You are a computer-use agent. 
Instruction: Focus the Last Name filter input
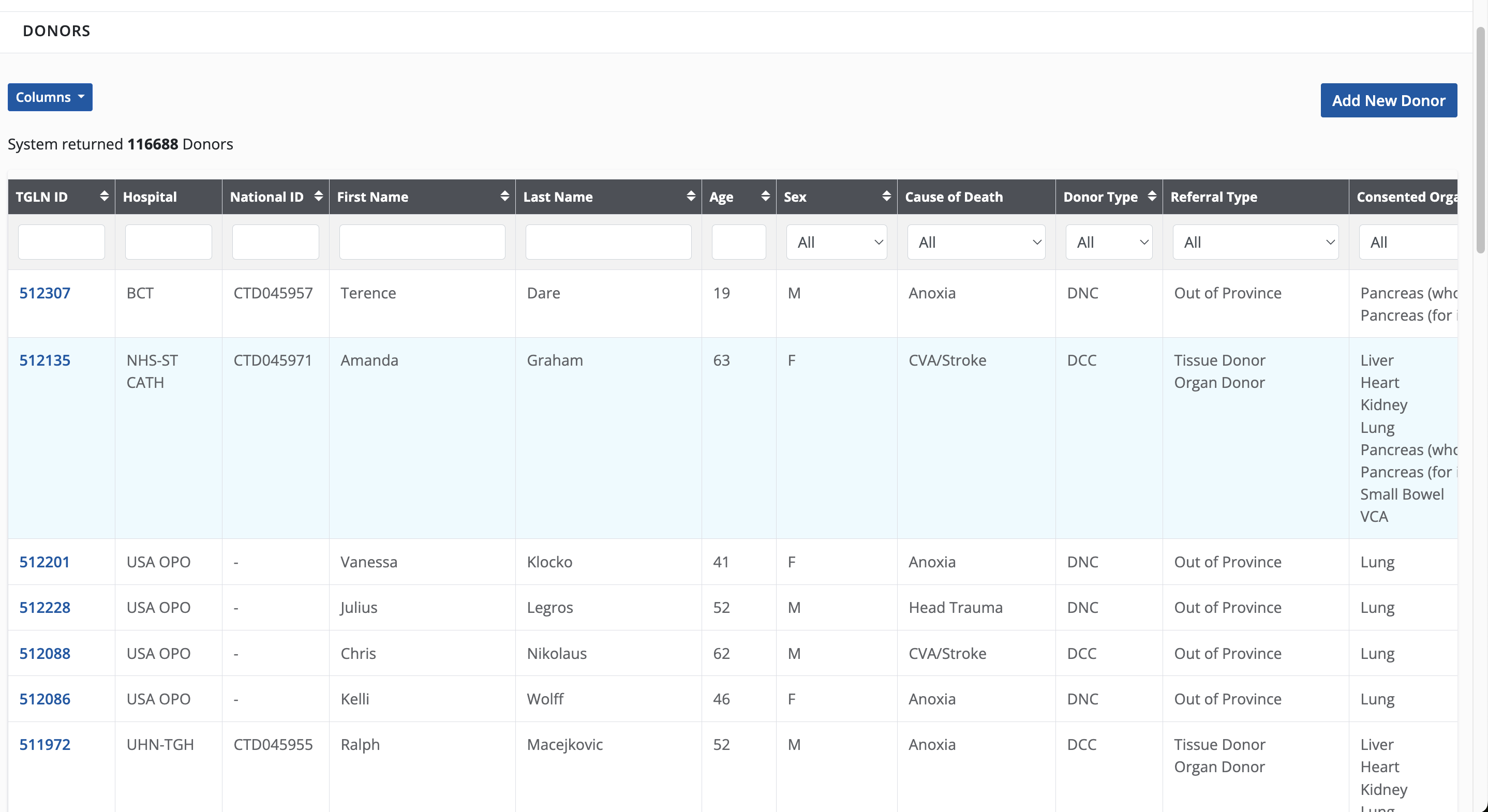[608, 242]
